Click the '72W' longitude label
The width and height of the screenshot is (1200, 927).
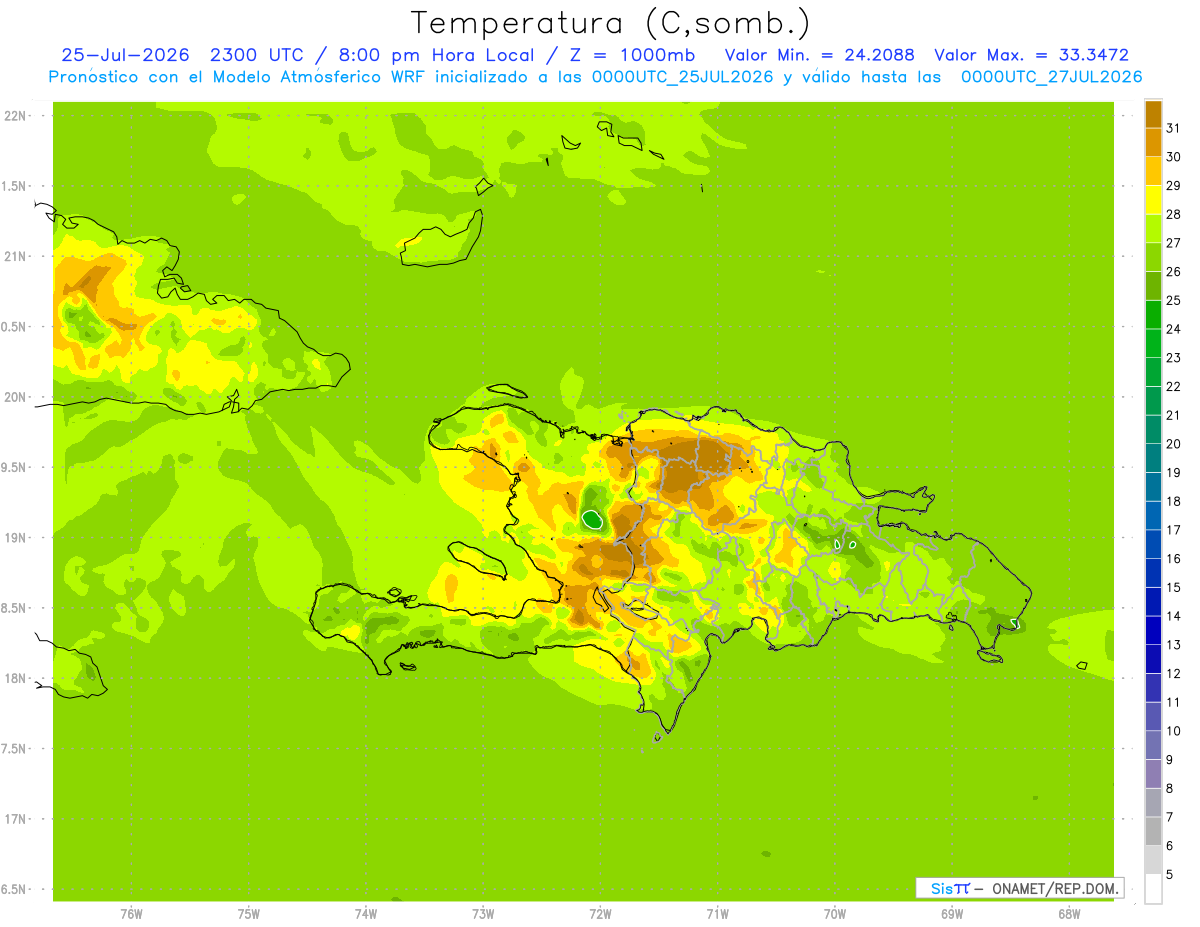600,913
